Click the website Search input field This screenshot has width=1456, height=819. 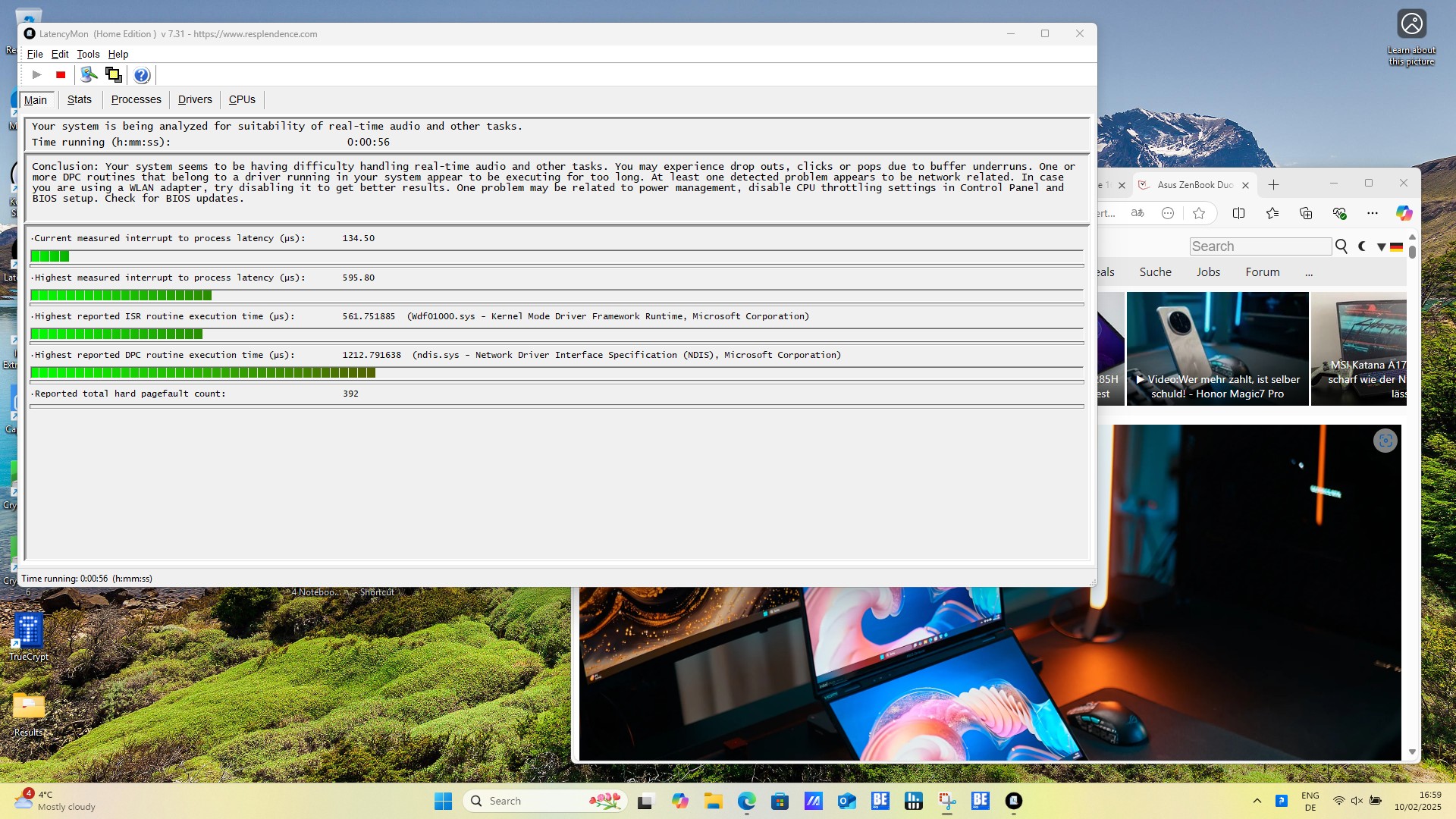pyautogui.click(x=1260, y=246)
